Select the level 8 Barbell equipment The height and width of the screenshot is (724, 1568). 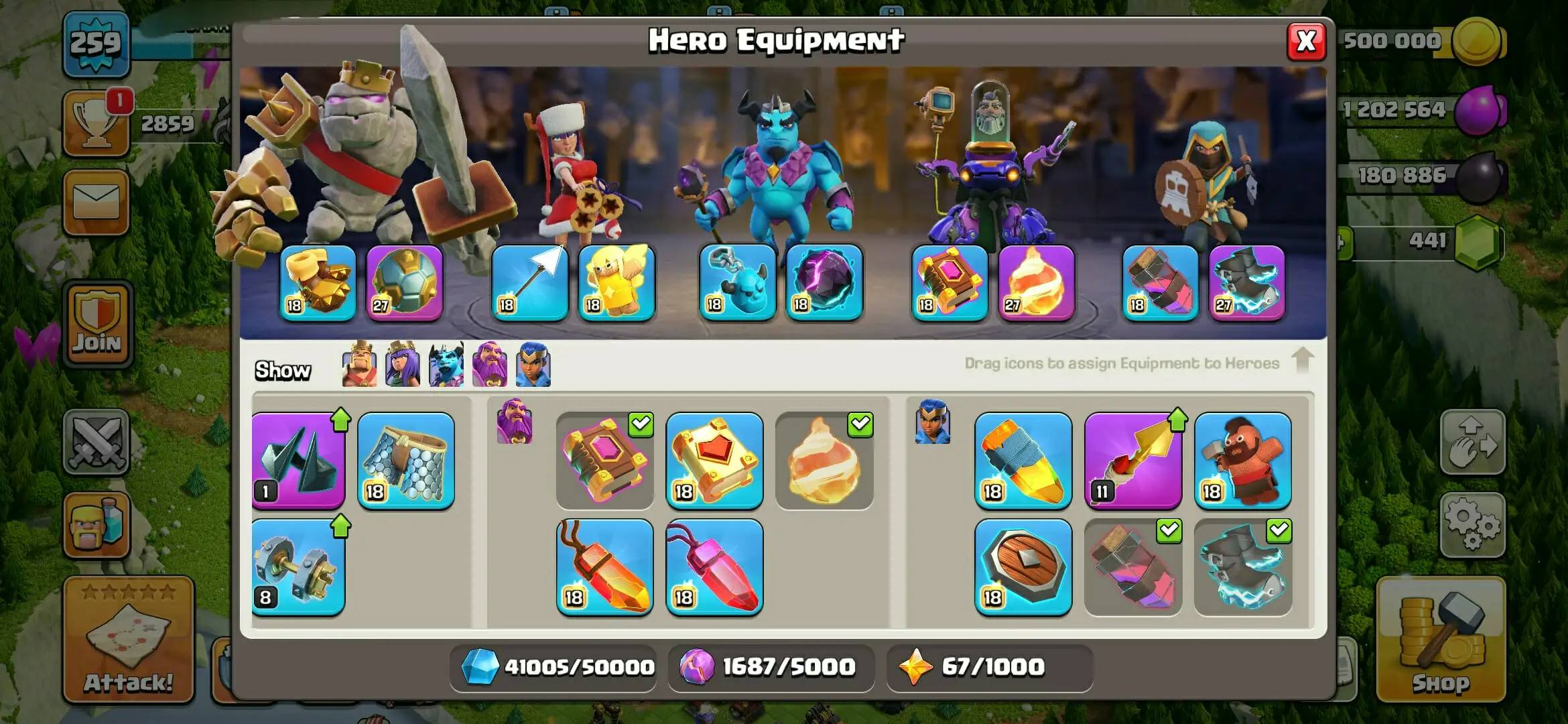pyautogui.click(x=298, y=567)
